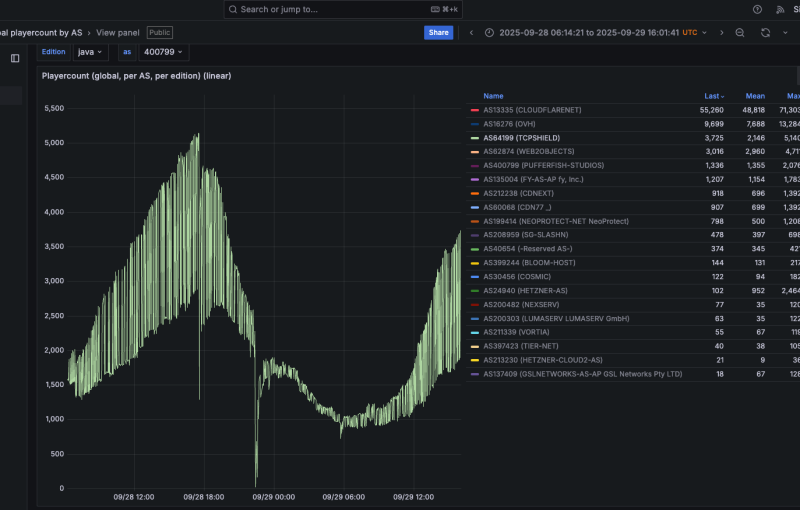Click the help question mark icon
800x510 pixels.
[x=757, y=9]
